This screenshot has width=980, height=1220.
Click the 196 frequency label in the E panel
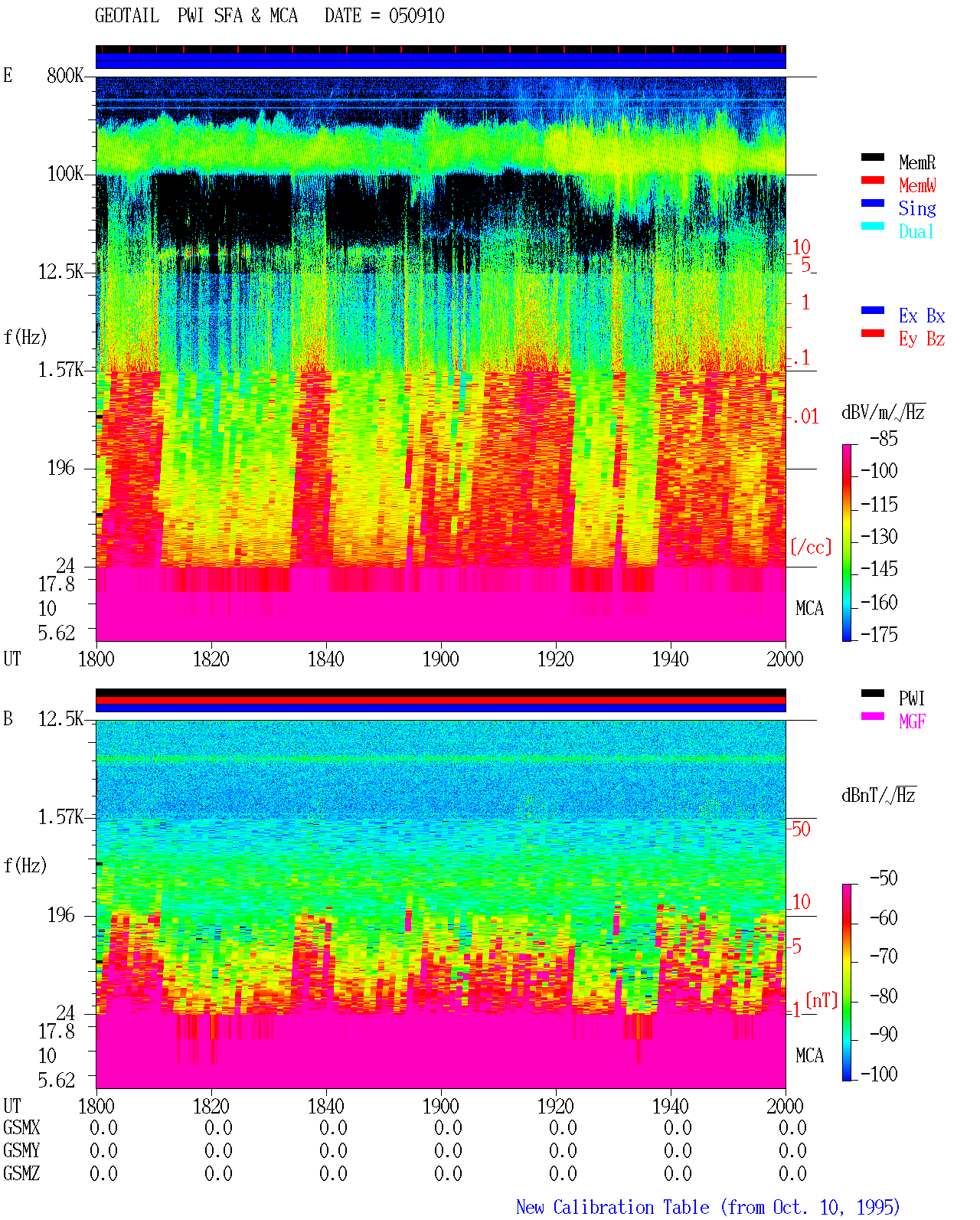click(61, 467)
